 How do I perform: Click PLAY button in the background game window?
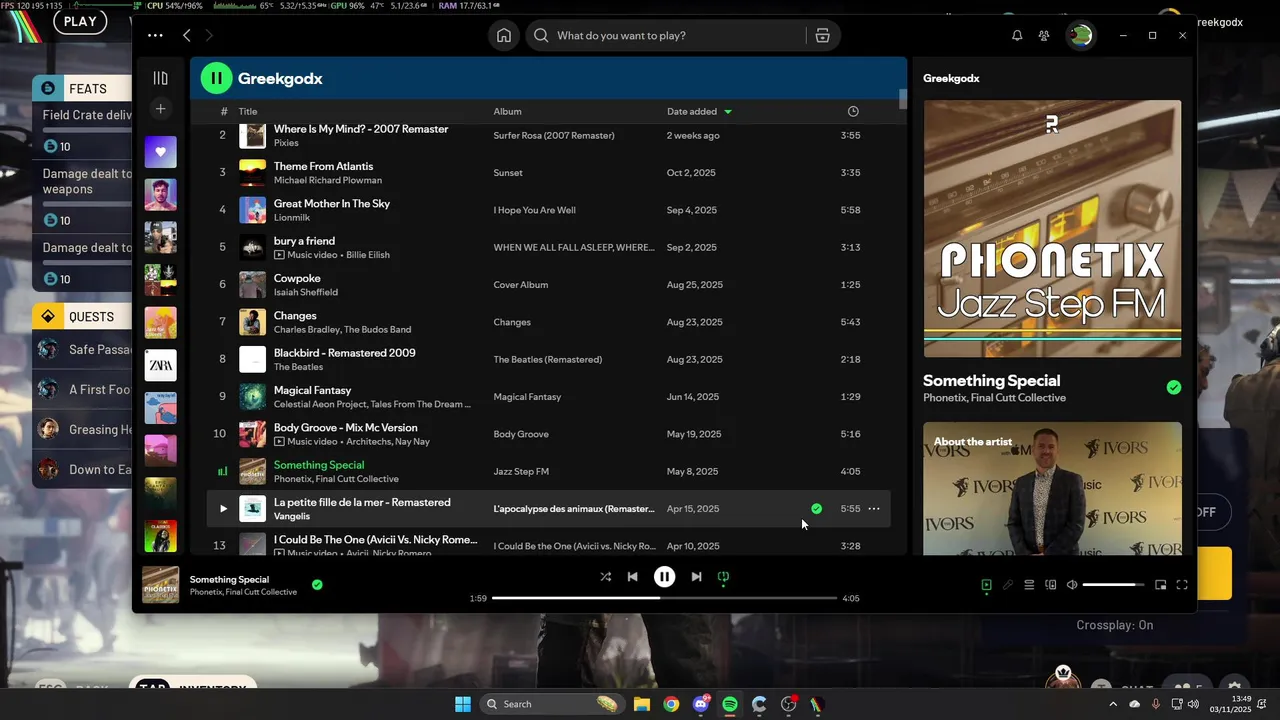80,21
